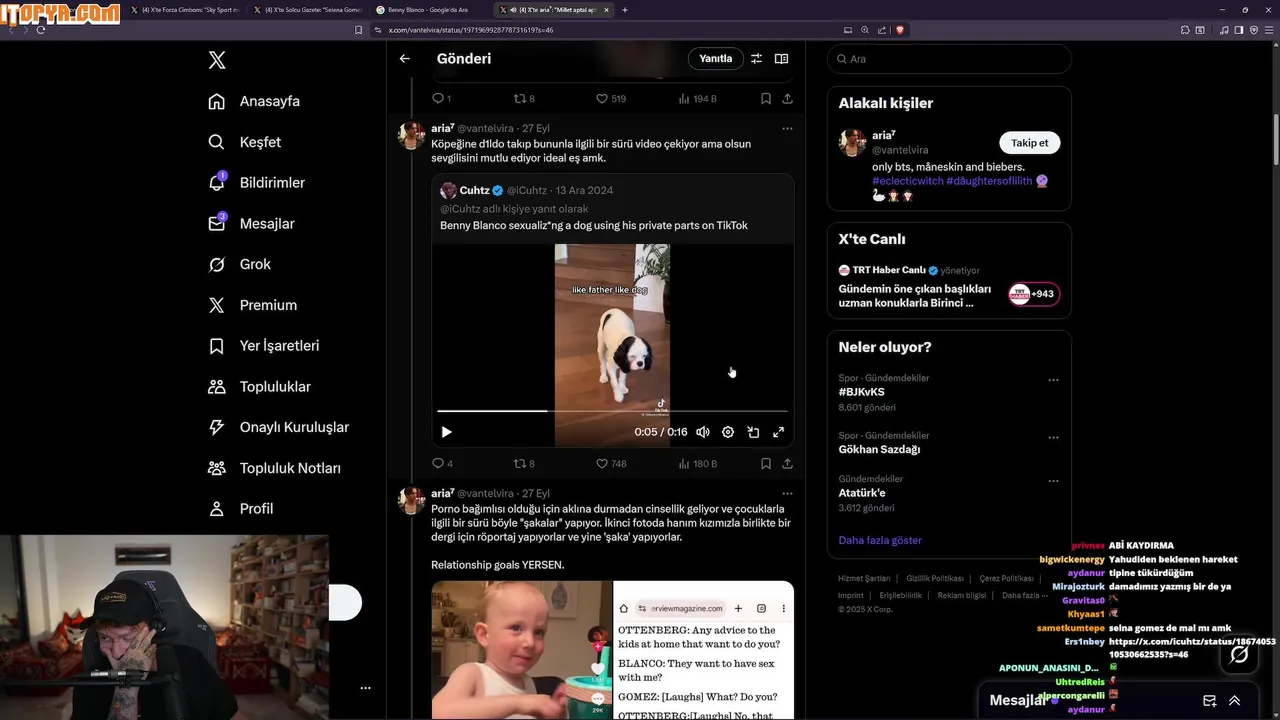Image resolution: width=1280 pixels, height=720 pixels.
Task: Switch to Benny Blanco Google tab
Action: click(427, 10)
